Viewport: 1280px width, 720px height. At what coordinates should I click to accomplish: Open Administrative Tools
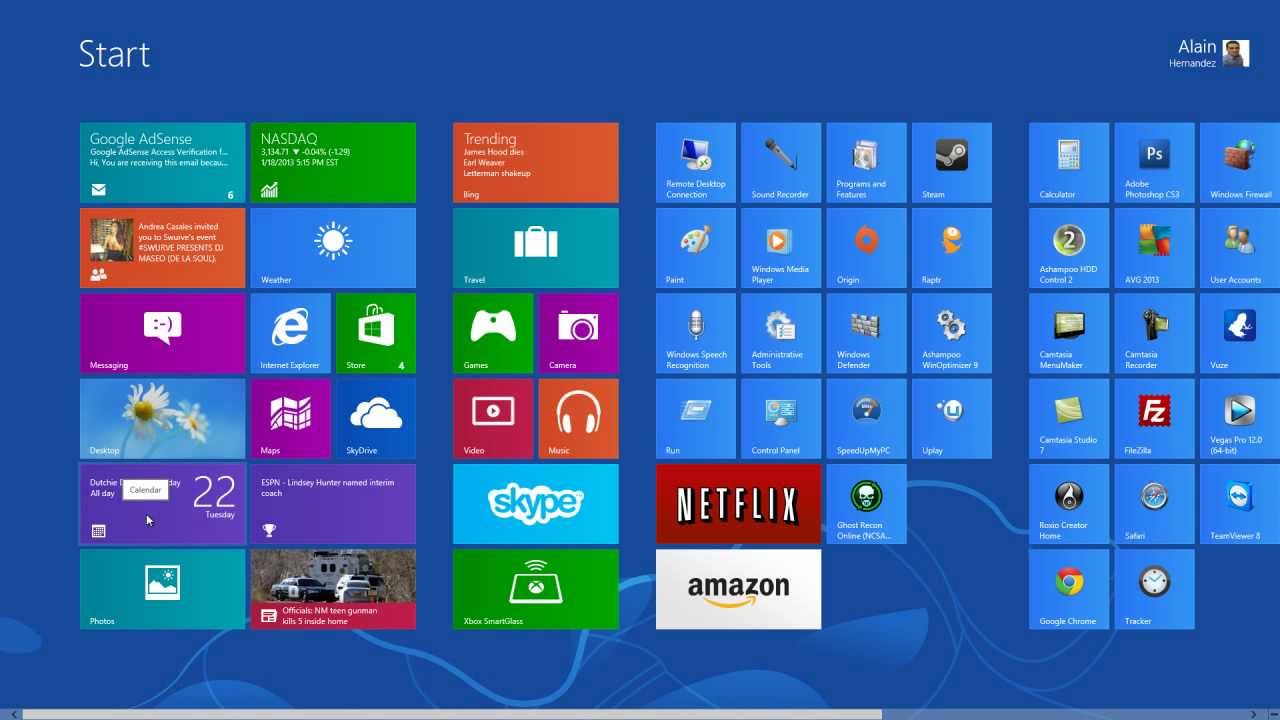(x=781, y=333)
